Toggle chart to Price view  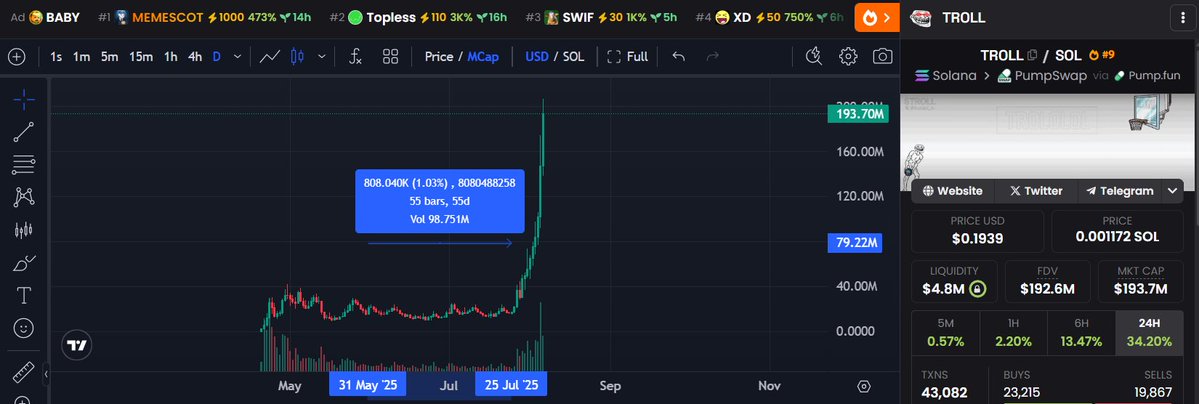pos(439,57)
